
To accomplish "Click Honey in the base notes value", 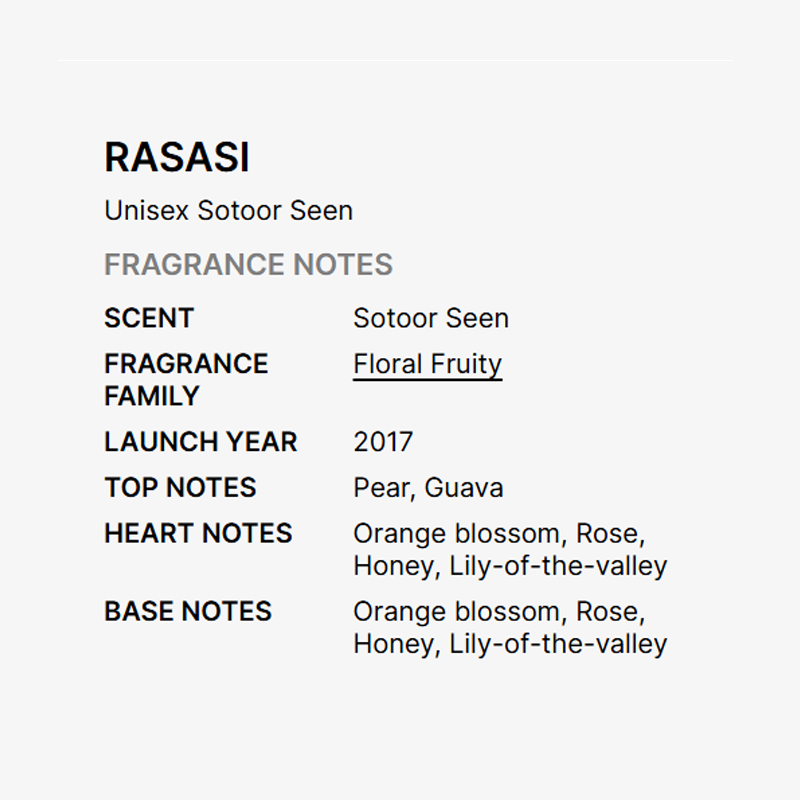I will click(394, 644).
